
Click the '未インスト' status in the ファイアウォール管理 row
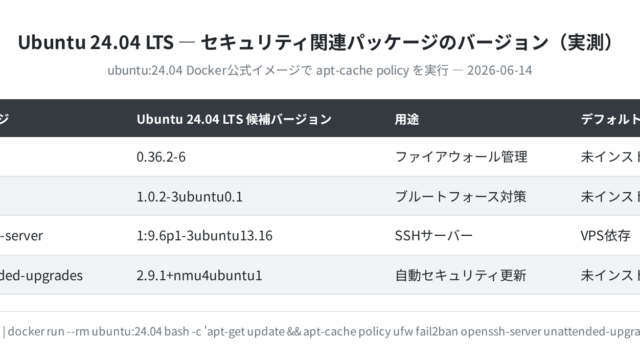pyautogui.click(x=610, y=157)
